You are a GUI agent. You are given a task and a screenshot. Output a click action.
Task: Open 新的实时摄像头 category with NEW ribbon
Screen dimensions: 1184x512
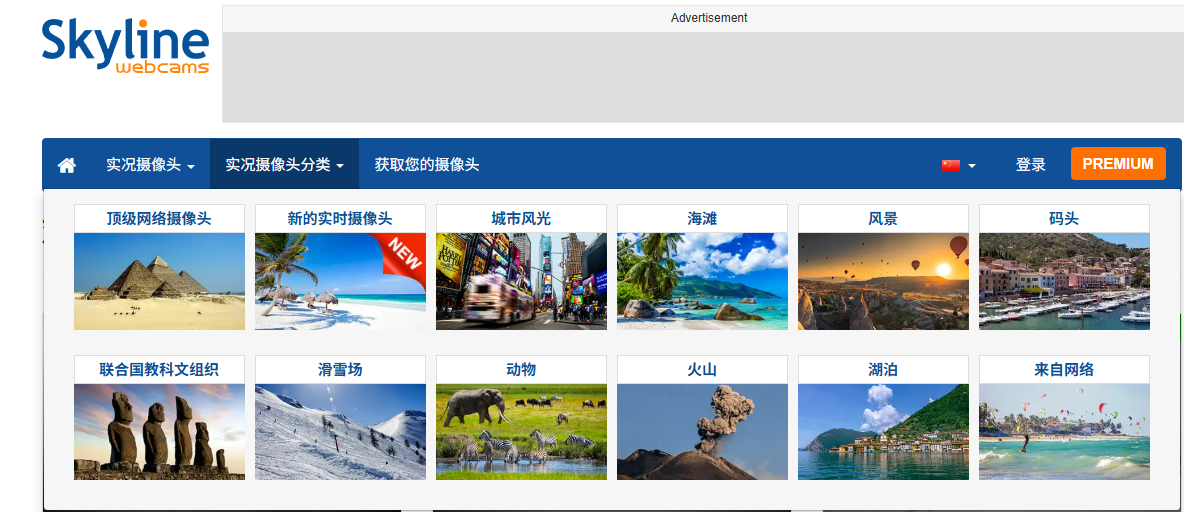click(x=340, y=281)
